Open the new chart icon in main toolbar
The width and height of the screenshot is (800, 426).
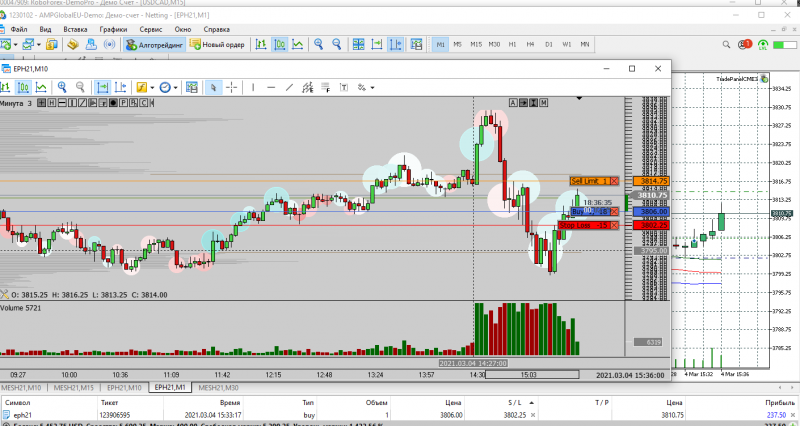pos(6,44)
